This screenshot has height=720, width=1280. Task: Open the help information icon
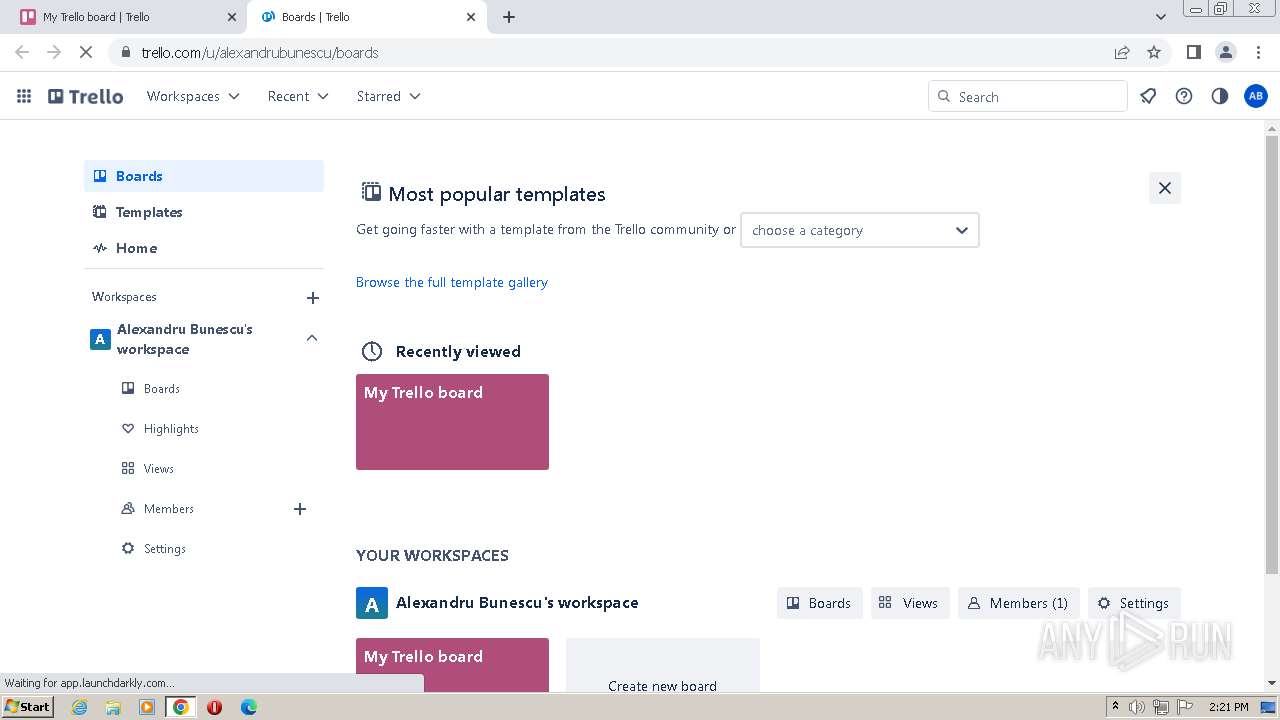pos(1184,96)
